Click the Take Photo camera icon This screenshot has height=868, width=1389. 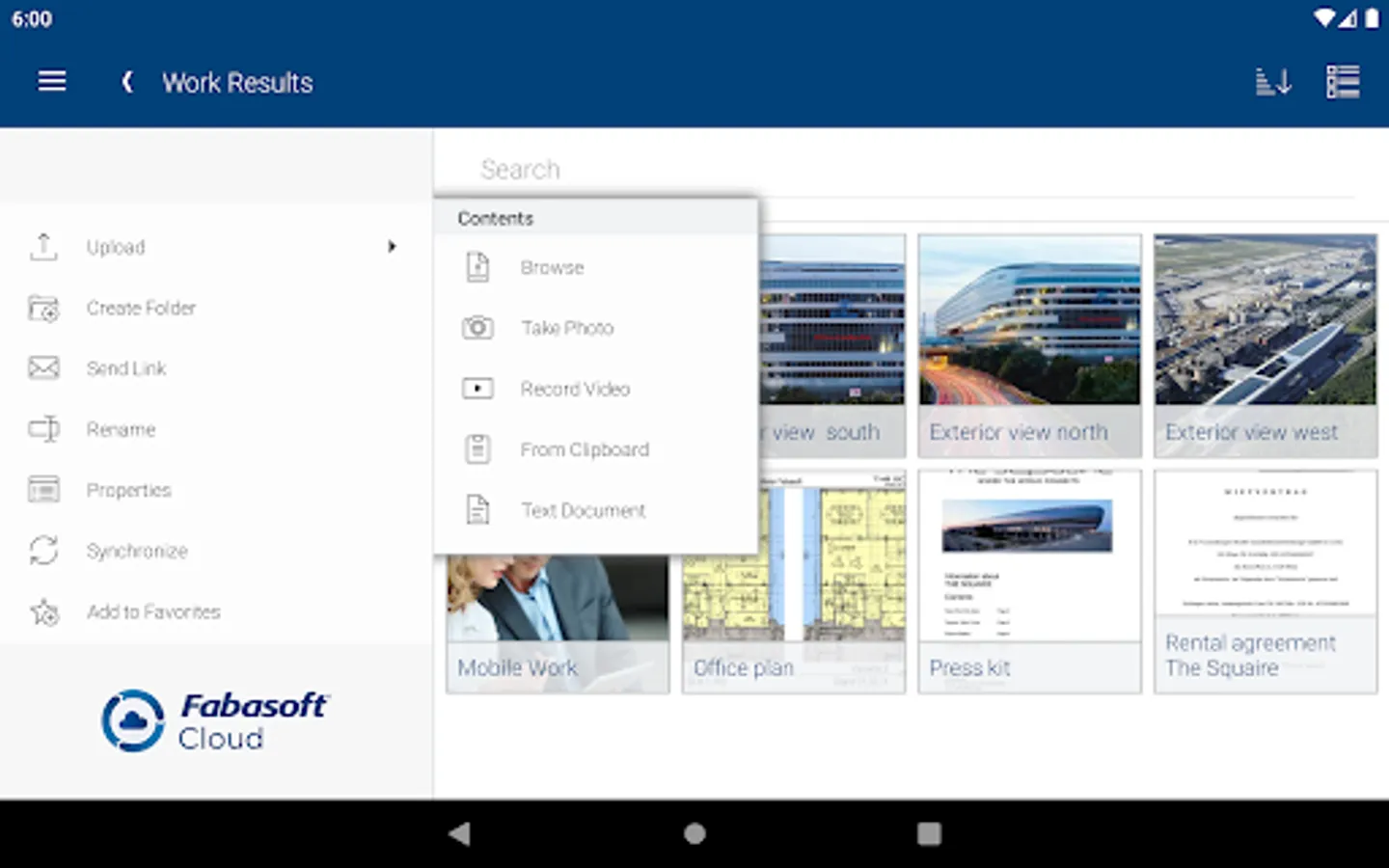click(477, 328)
